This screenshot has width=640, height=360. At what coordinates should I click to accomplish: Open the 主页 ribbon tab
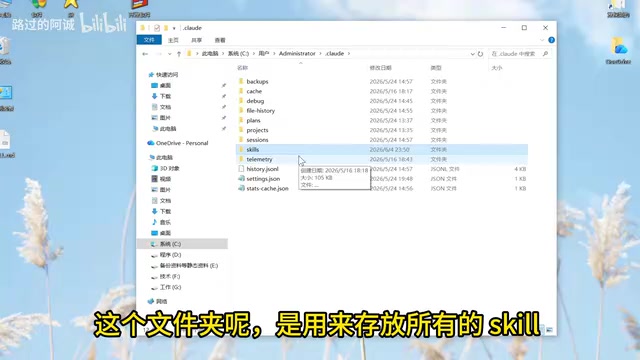pos(173,40)
